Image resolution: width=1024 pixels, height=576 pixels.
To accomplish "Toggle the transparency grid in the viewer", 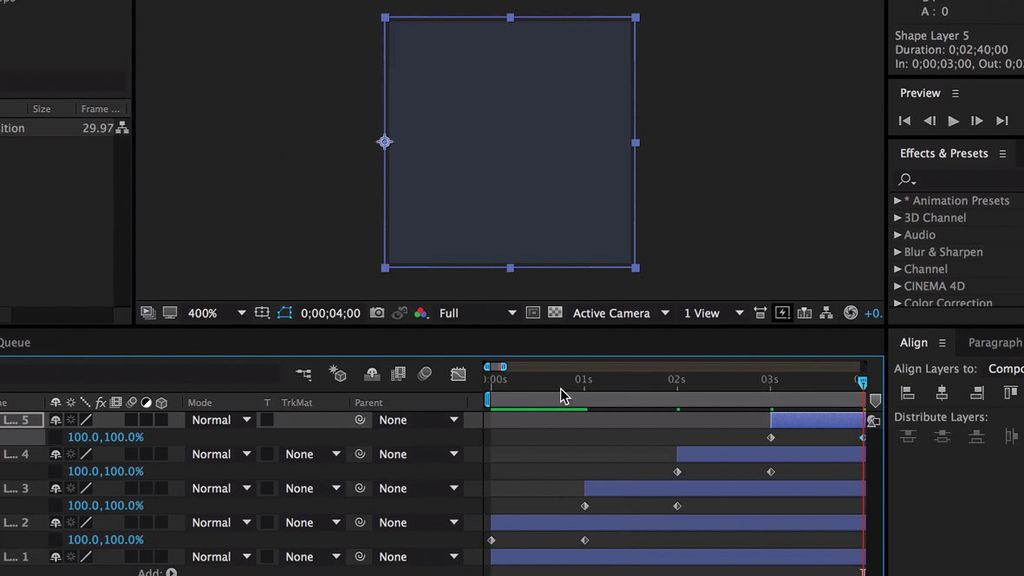I will point(556,313).
